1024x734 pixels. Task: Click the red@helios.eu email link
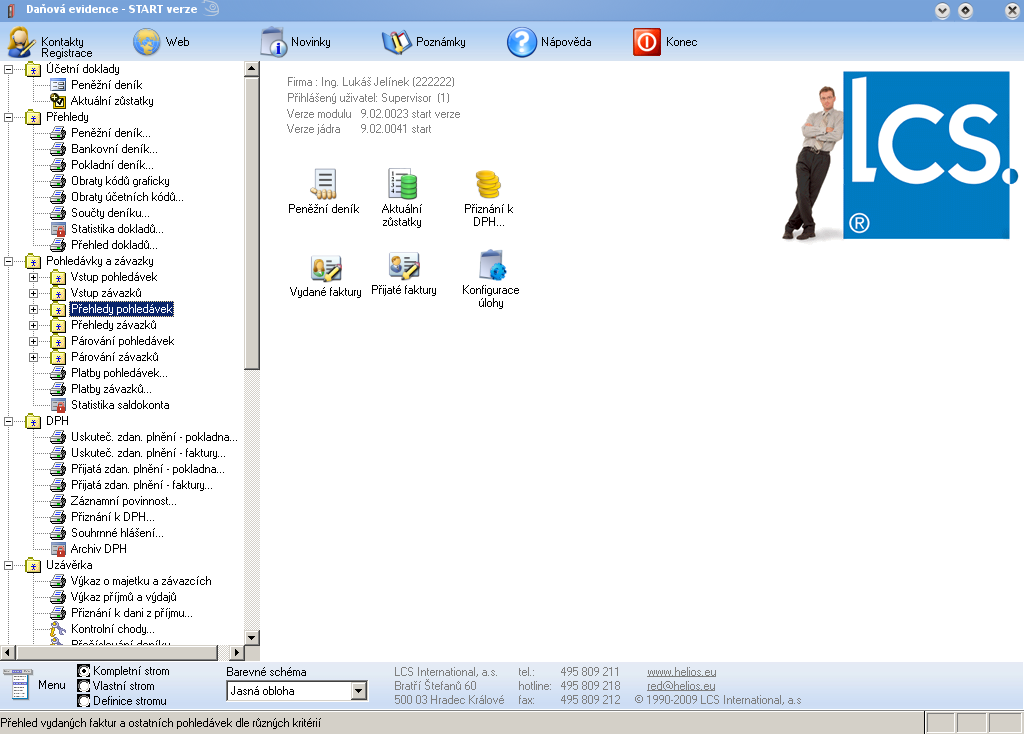click(681, 686)
